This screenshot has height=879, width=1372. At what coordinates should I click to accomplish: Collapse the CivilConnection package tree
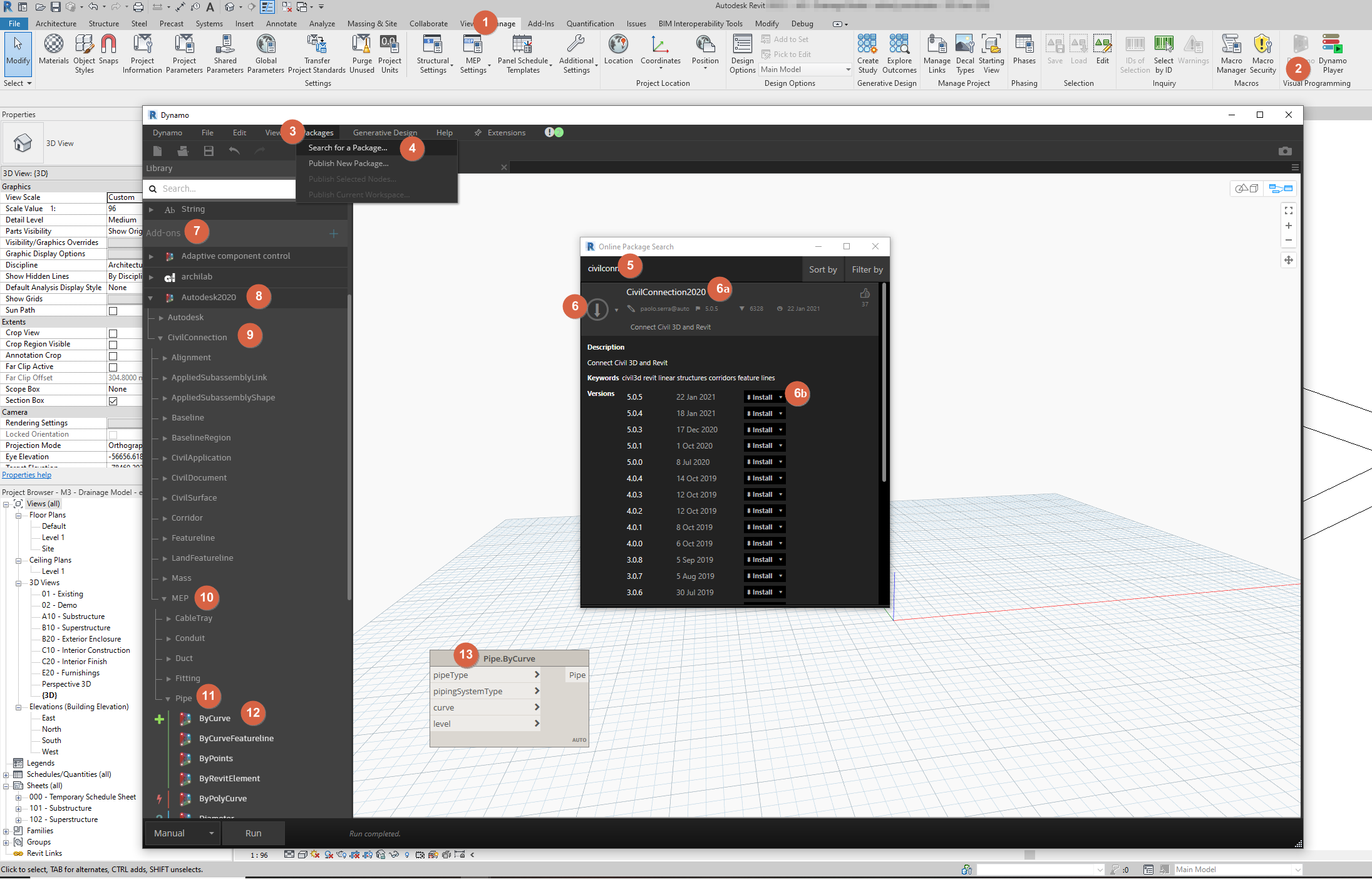160,336
